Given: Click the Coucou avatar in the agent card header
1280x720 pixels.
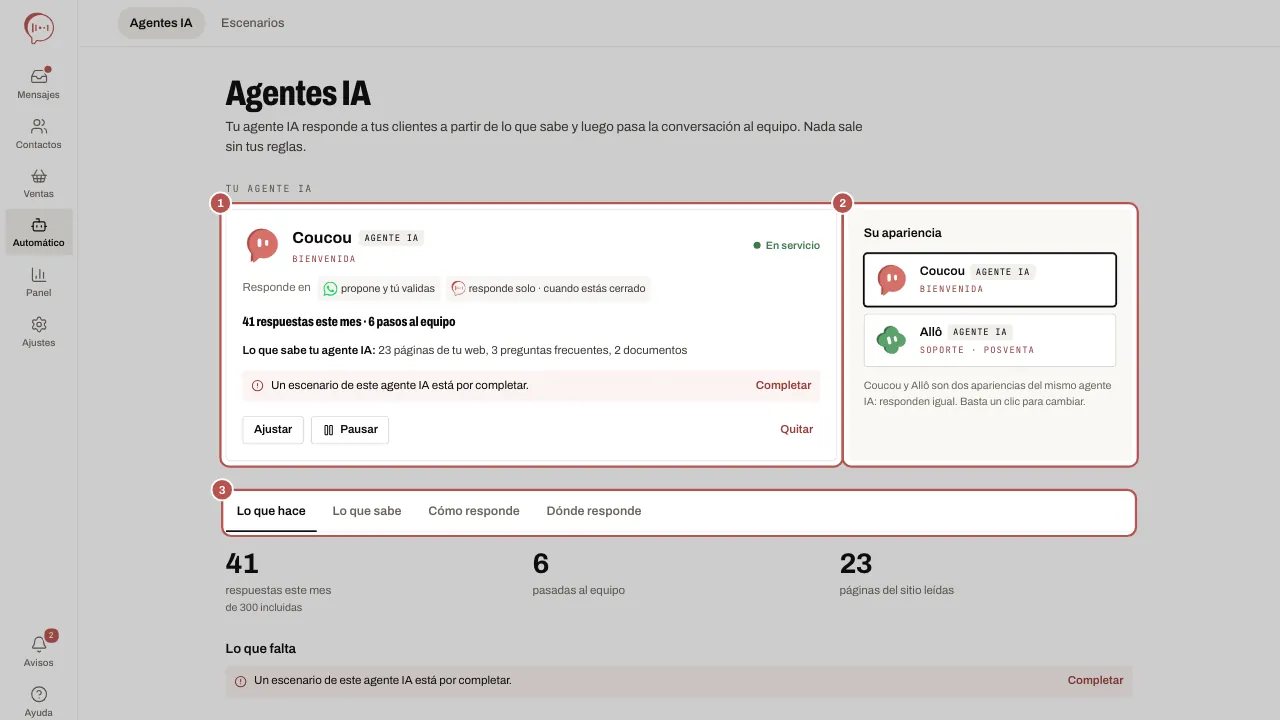Looking at the screenshot, I should pos(262,245).
